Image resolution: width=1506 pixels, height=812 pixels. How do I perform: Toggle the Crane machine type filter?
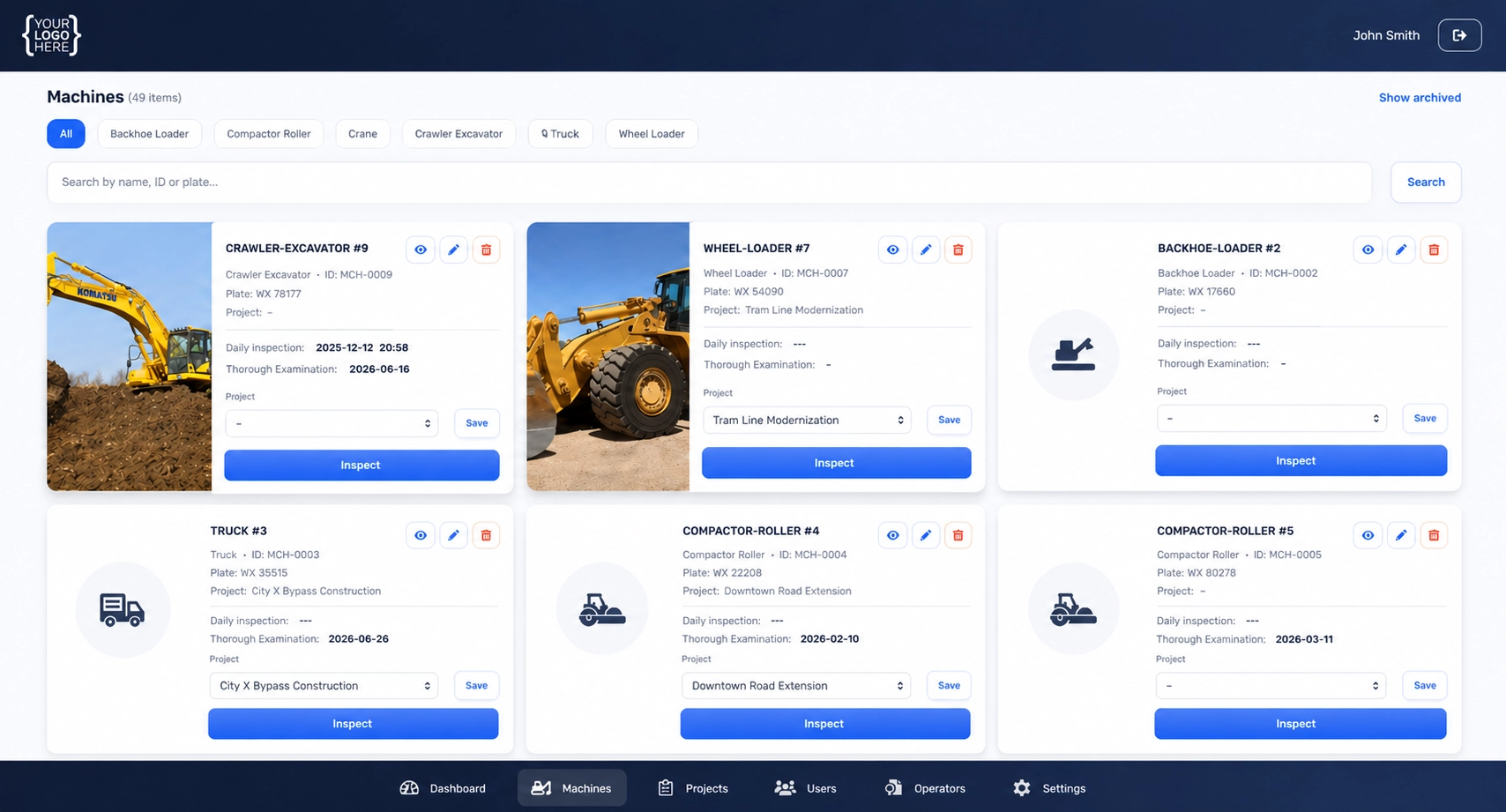[362, 133]
